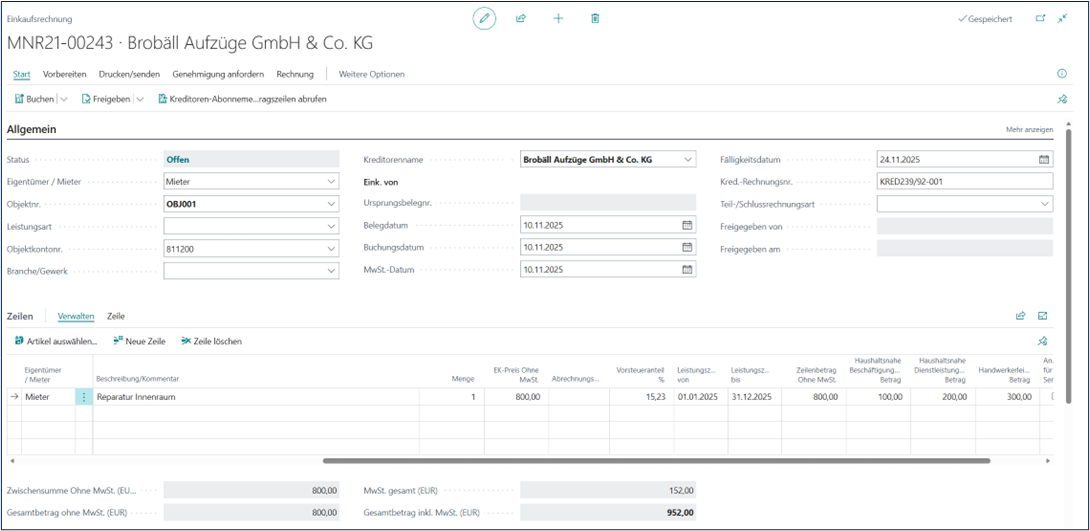
Task: Switch to the Verwalten tab
Action: pyautogui.click(x=76, y=316)
